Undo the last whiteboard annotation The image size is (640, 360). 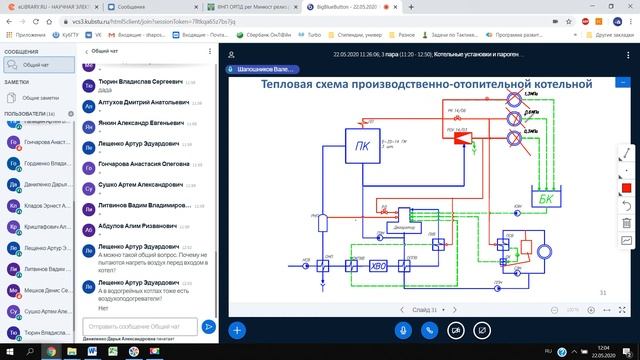tap(626, 205)
